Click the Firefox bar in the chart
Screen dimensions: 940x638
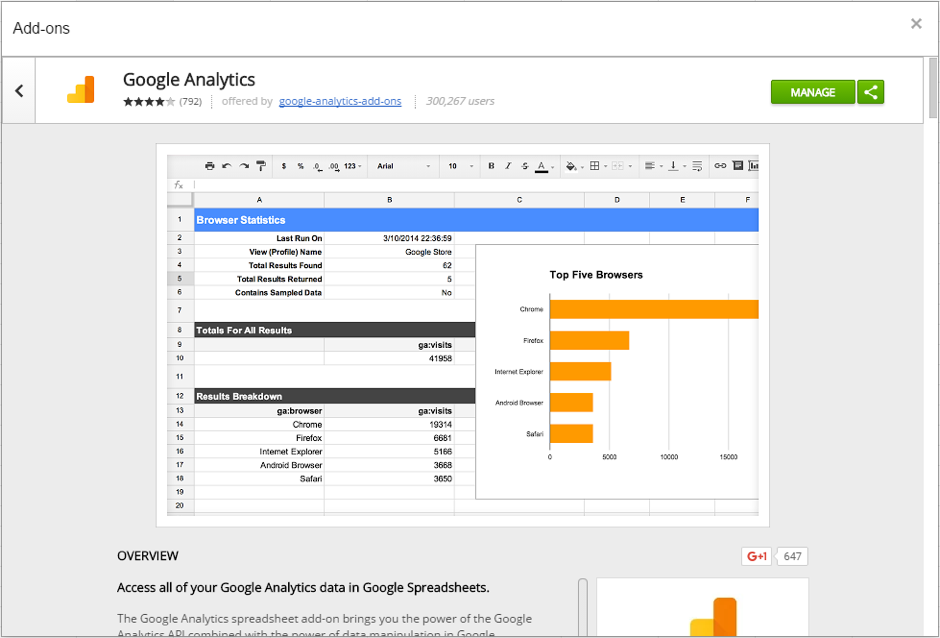point(589,341)
